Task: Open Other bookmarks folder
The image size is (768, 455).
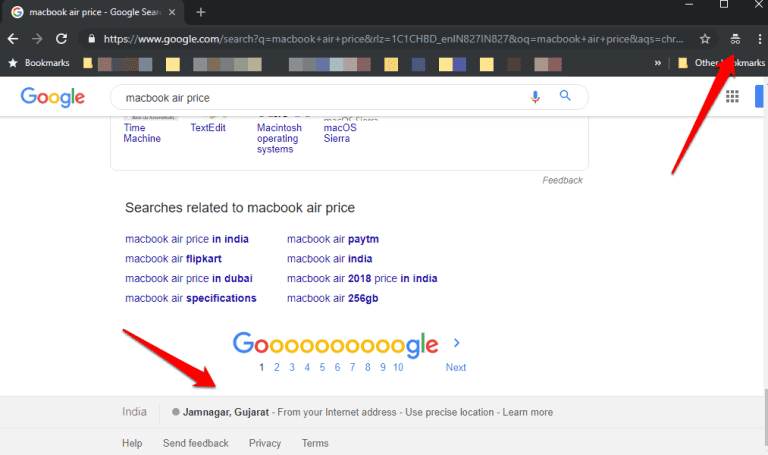Action: click(x=721, y=63)
